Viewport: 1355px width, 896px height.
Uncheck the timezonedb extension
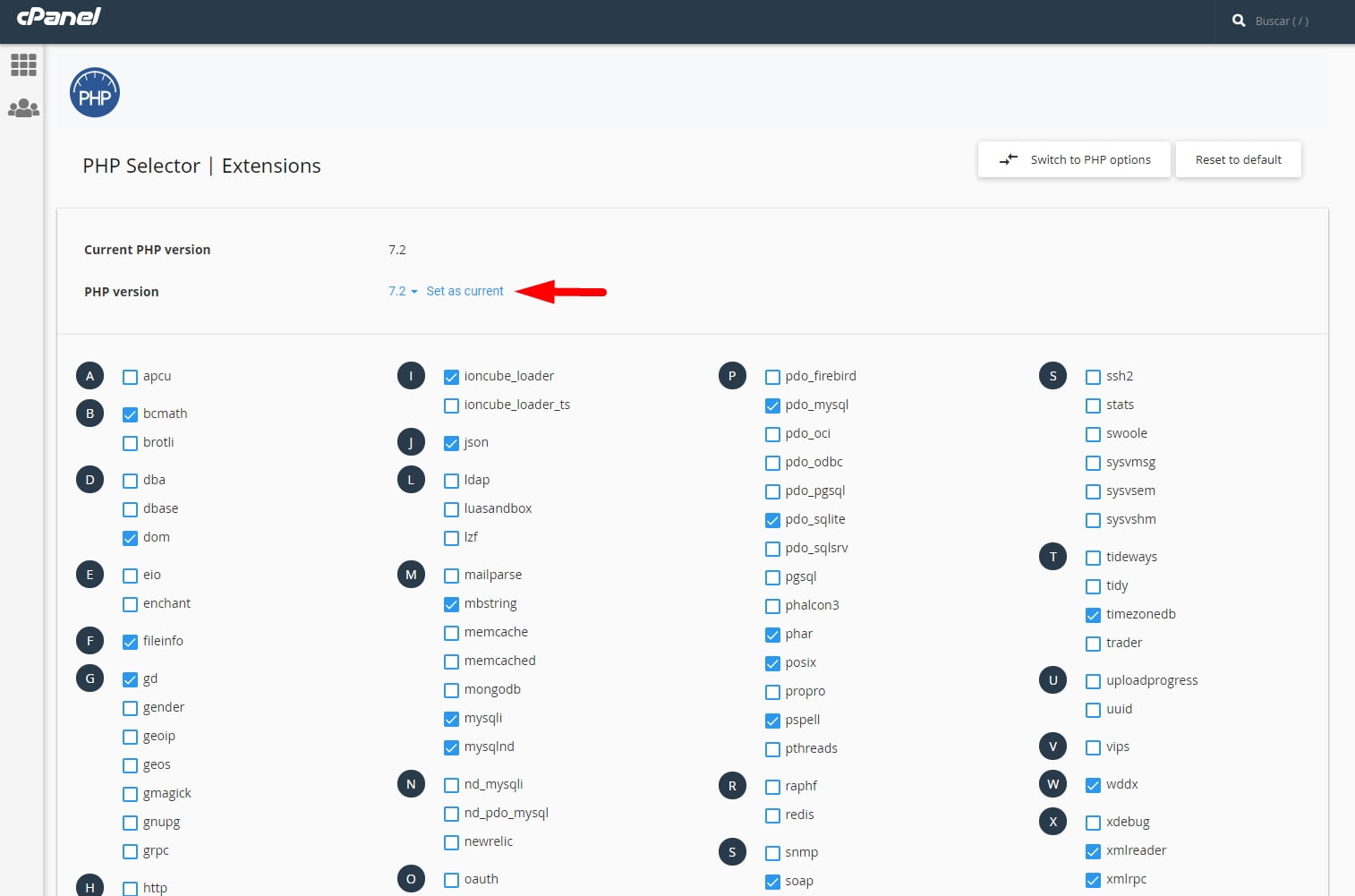(x=1093, y=615)
